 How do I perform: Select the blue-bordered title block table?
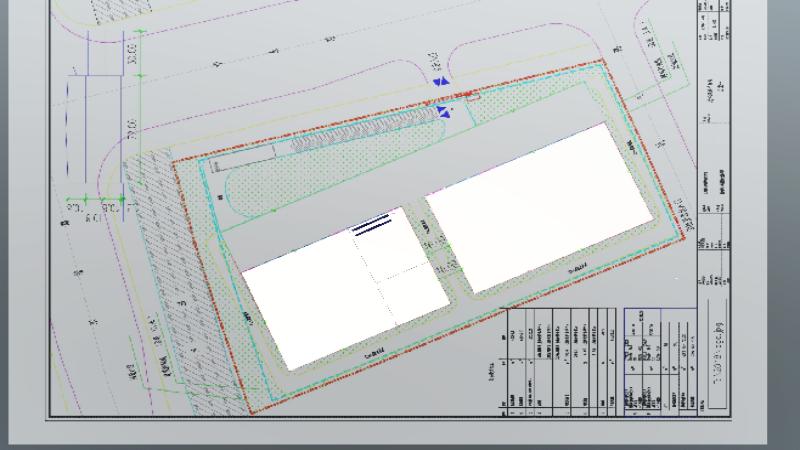pos(655,360)
